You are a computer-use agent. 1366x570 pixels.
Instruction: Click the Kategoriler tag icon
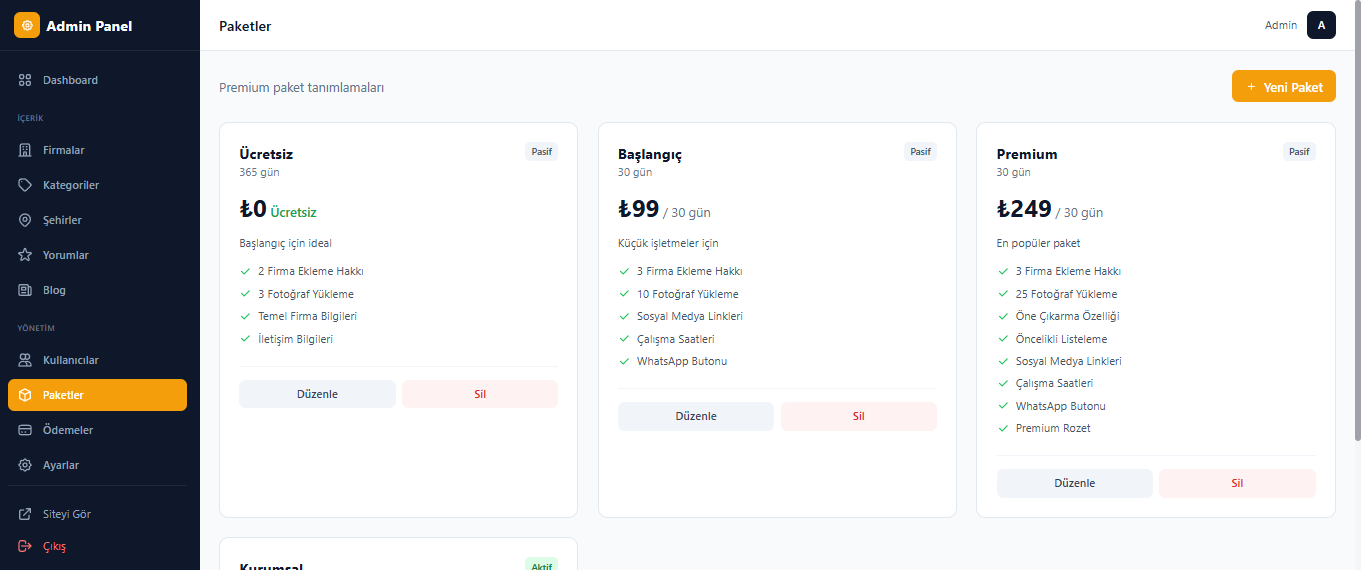pos(26,185)
